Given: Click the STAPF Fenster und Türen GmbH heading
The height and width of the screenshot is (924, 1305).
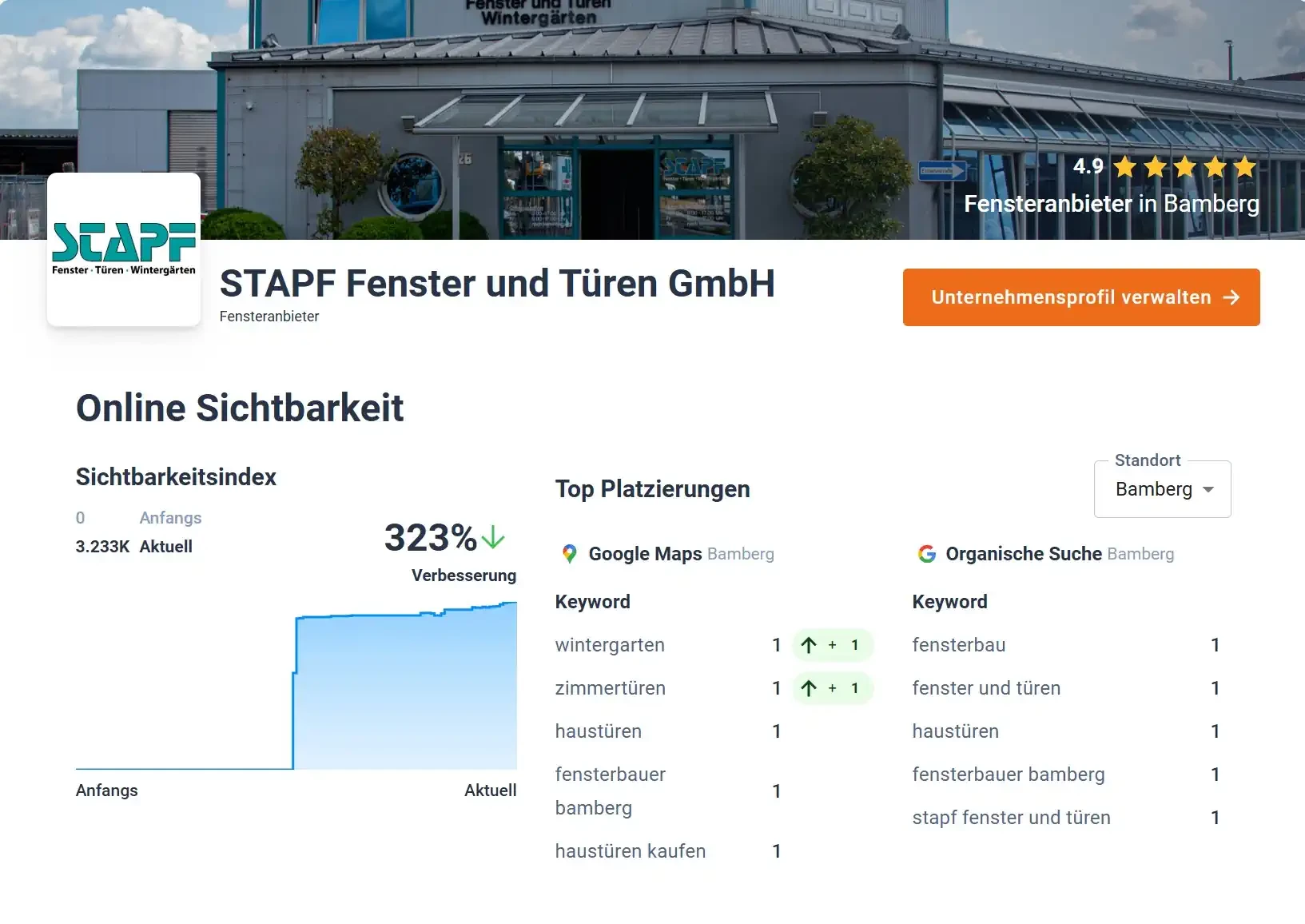Looking at the screenshot, I should [497, 284].
